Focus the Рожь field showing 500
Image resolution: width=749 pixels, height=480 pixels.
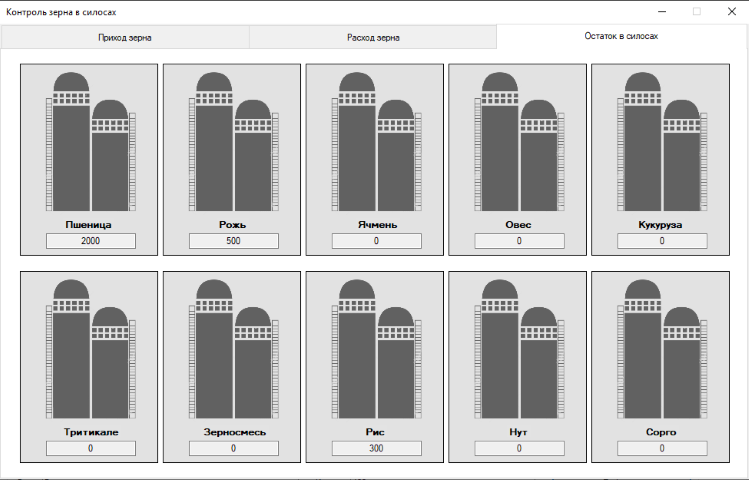click(233, 241)
